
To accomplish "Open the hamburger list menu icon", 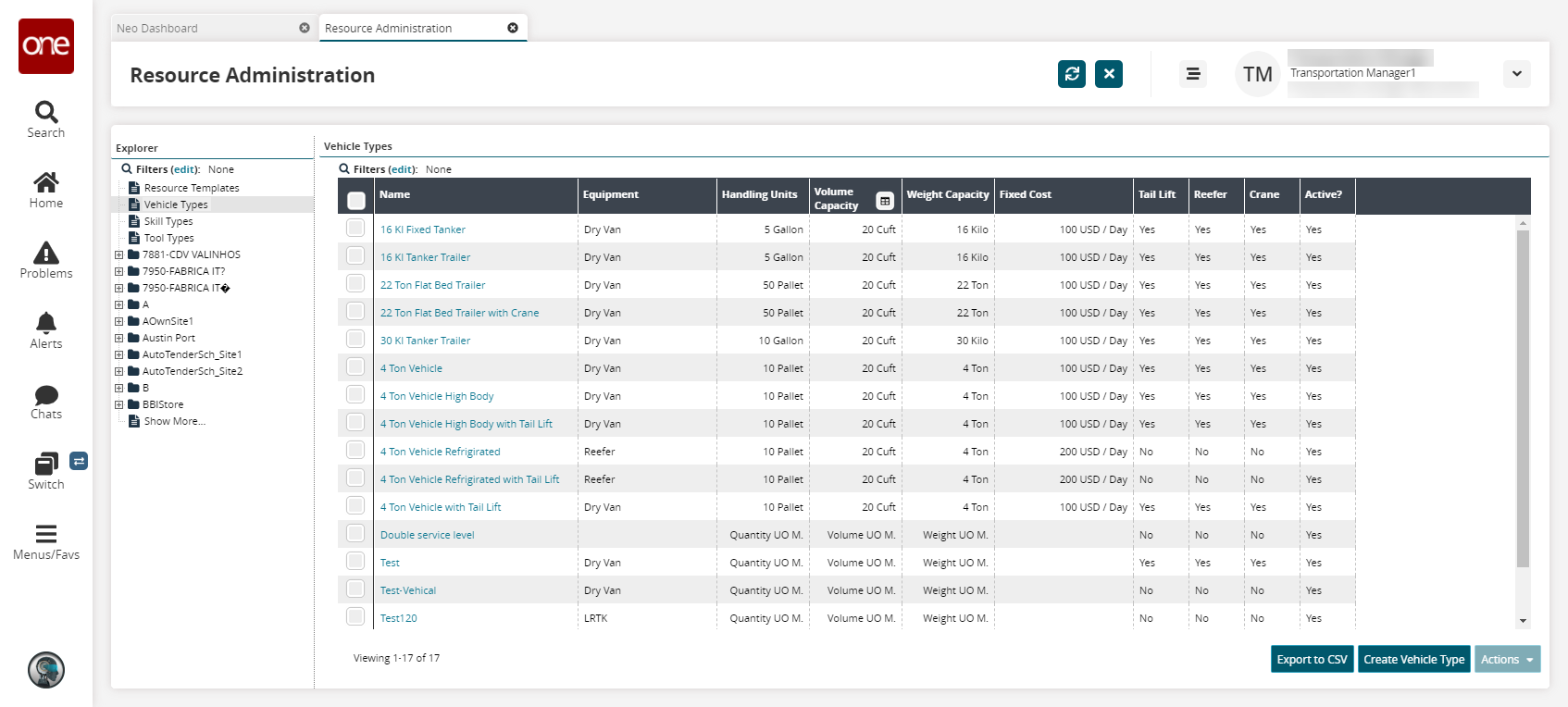I will coord(1192,74).
